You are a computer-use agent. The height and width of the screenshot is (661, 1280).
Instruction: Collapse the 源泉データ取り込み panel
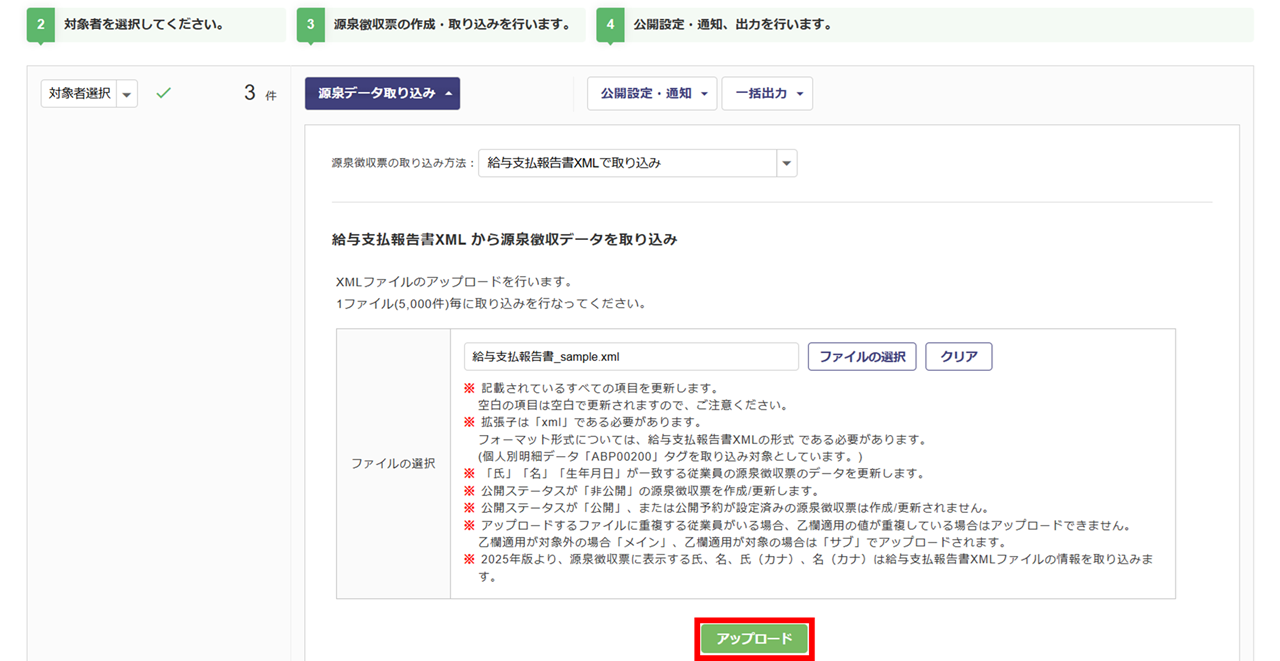tap(382, 93)
